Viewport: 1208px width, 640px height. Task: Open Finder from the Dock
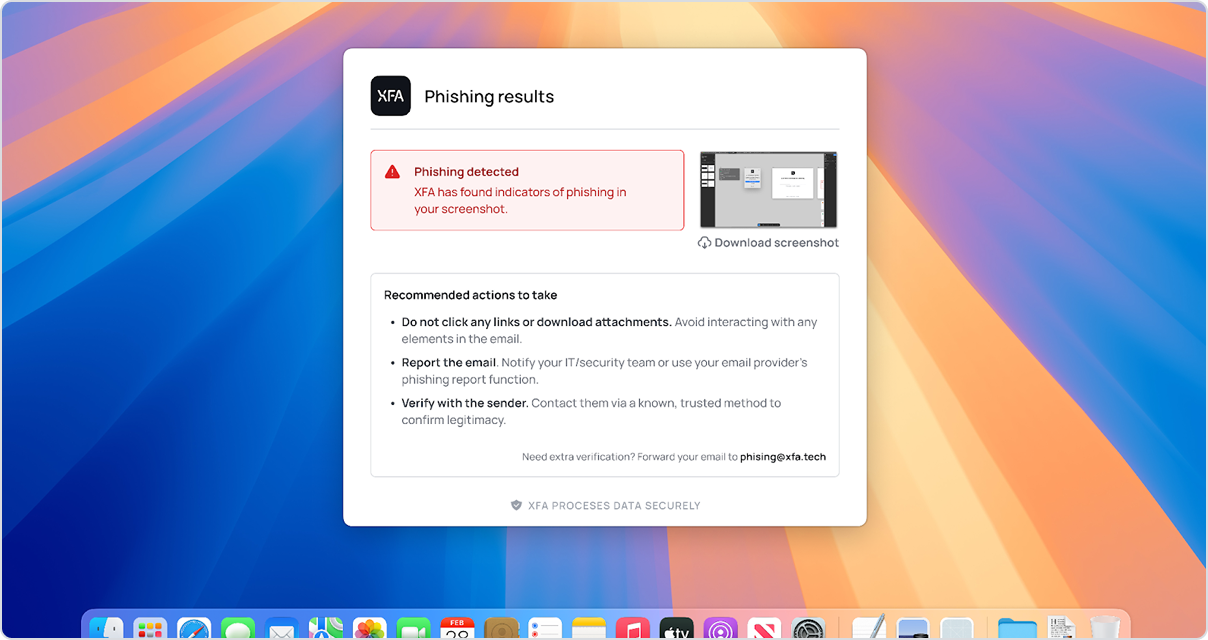[106, 629]
